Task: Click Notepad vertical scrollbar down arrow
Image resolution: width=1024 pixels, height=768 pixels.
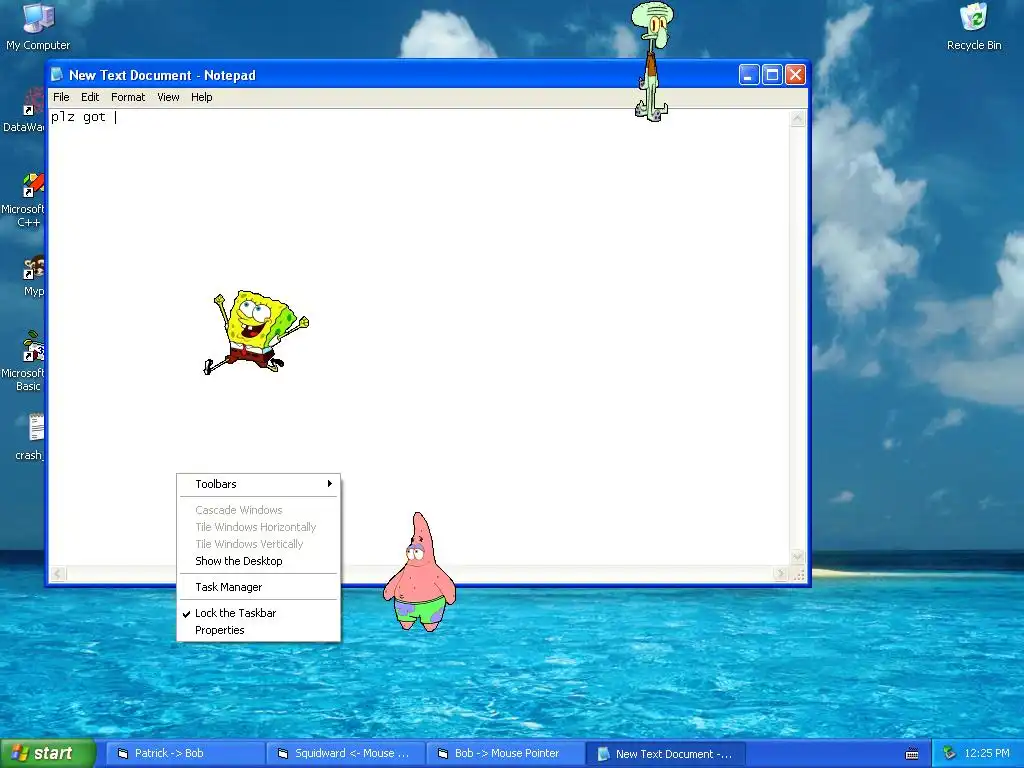Action: click(797, 556)
